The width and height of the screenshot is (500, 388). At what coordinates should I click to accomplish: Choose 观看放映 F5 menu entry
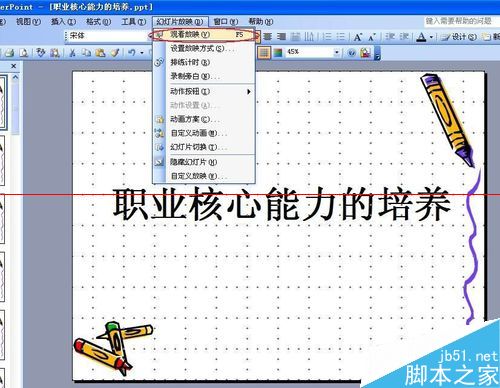click(x=204, y=34)
